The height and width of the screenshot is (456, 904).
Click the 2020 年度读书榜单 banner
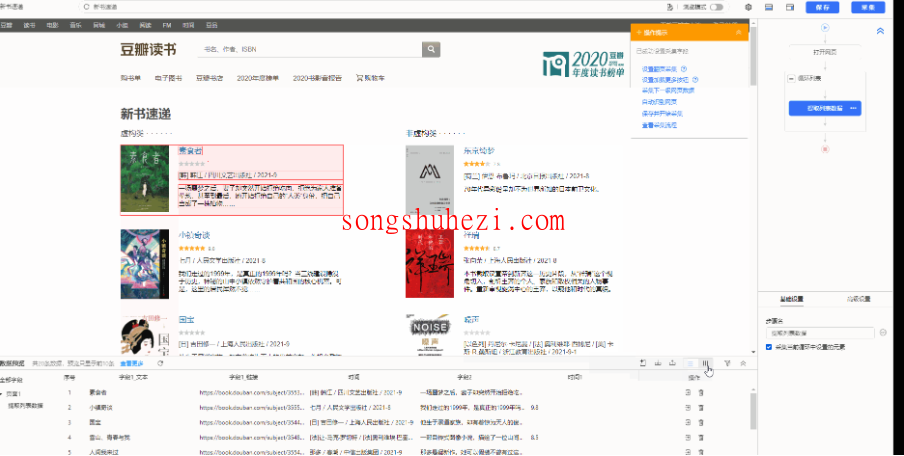pos(583,63)
